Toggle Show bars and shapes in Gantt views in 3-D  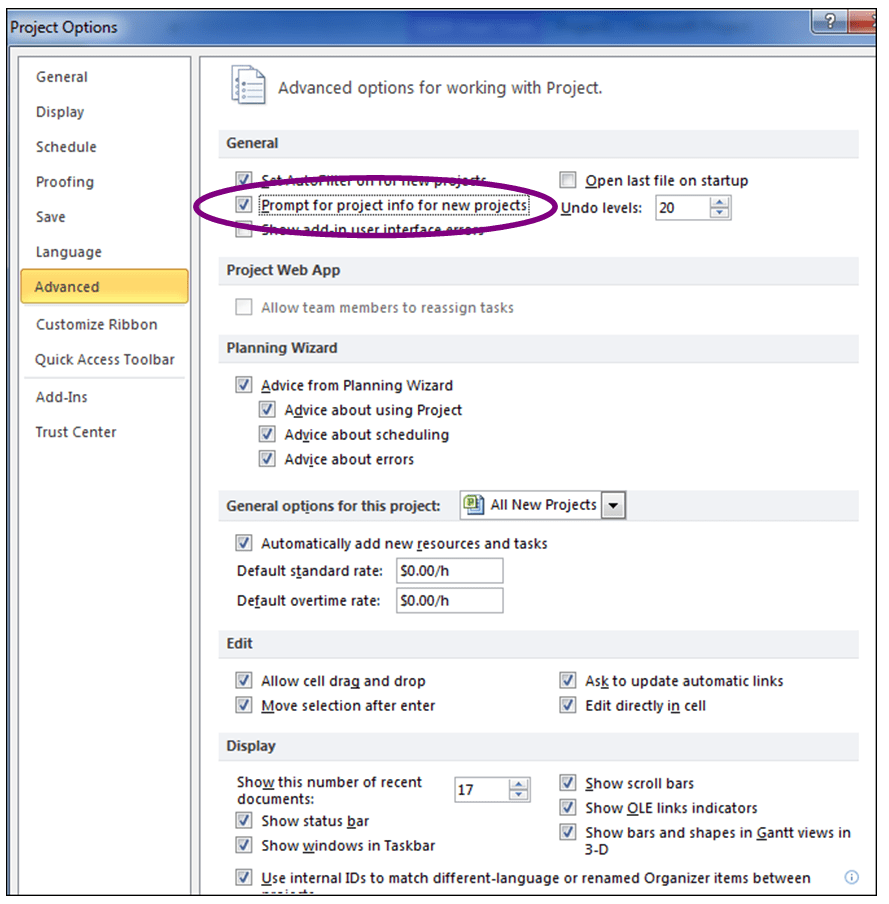click(x=568, y=832)
